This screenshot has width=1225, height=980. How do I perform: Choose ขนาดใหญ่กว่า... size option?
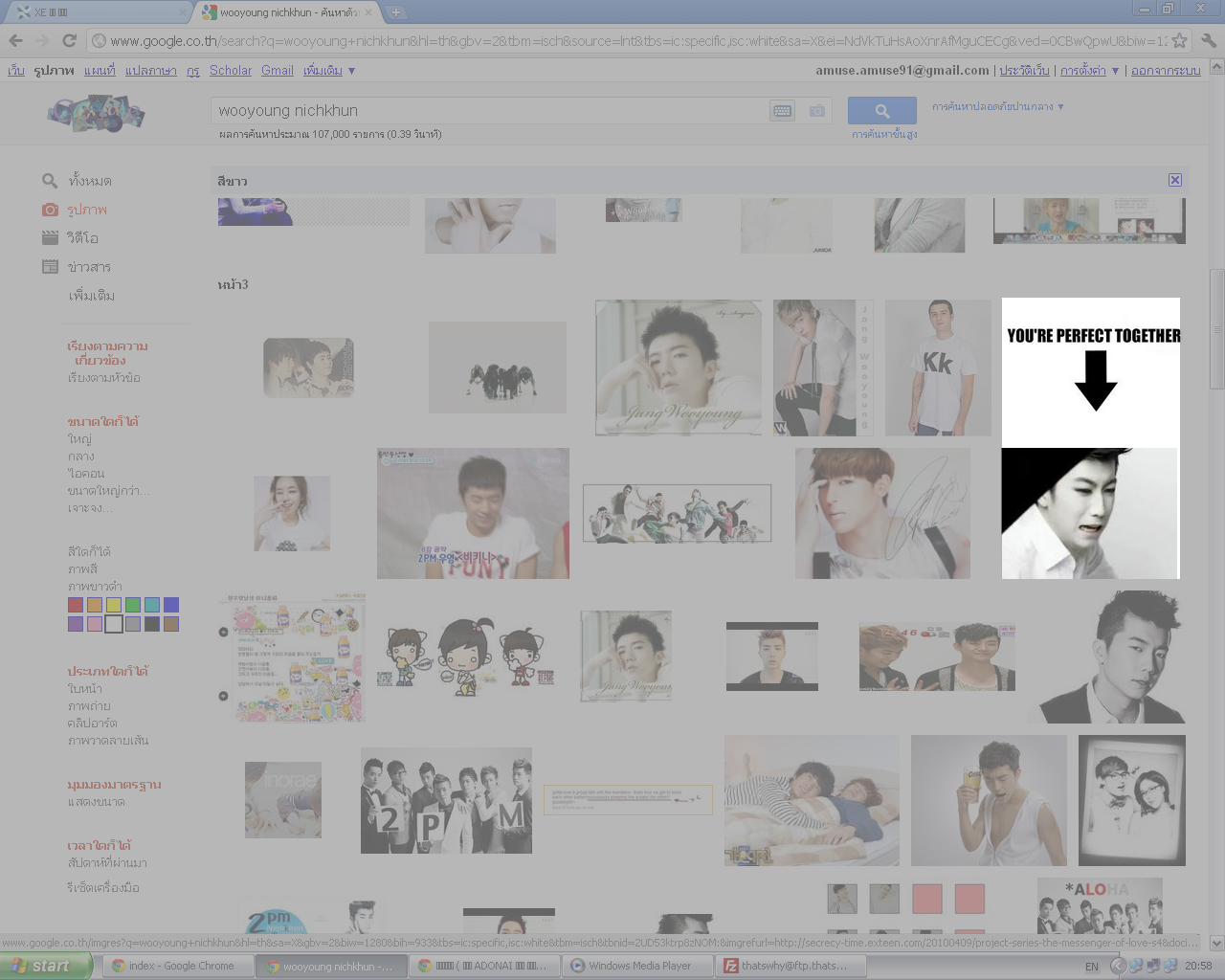pyautogui.click(x=108, y=491)
